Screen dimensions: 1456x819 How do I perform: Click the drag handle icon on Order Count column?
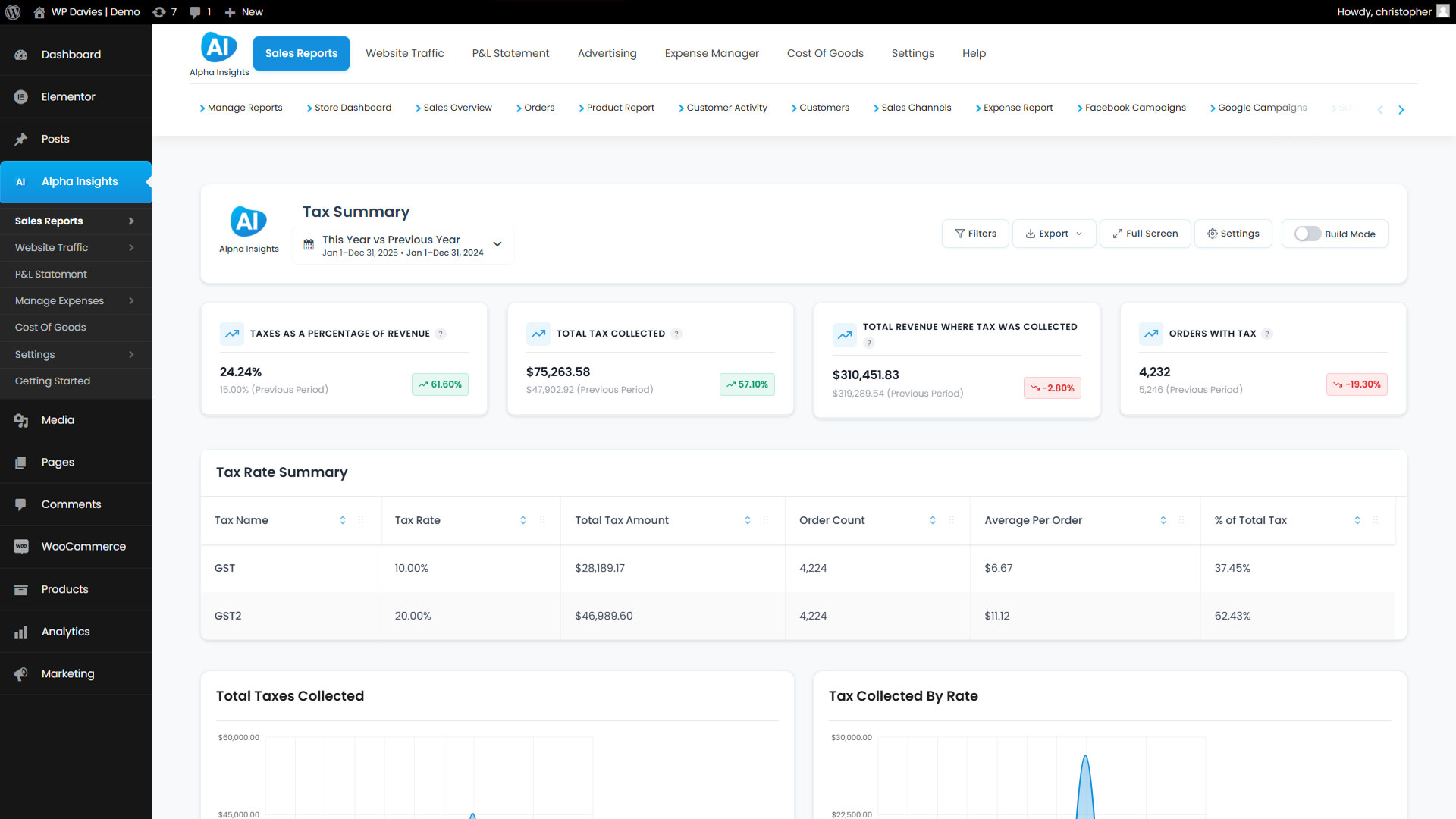pyautogui.click(x=952, y=520)
